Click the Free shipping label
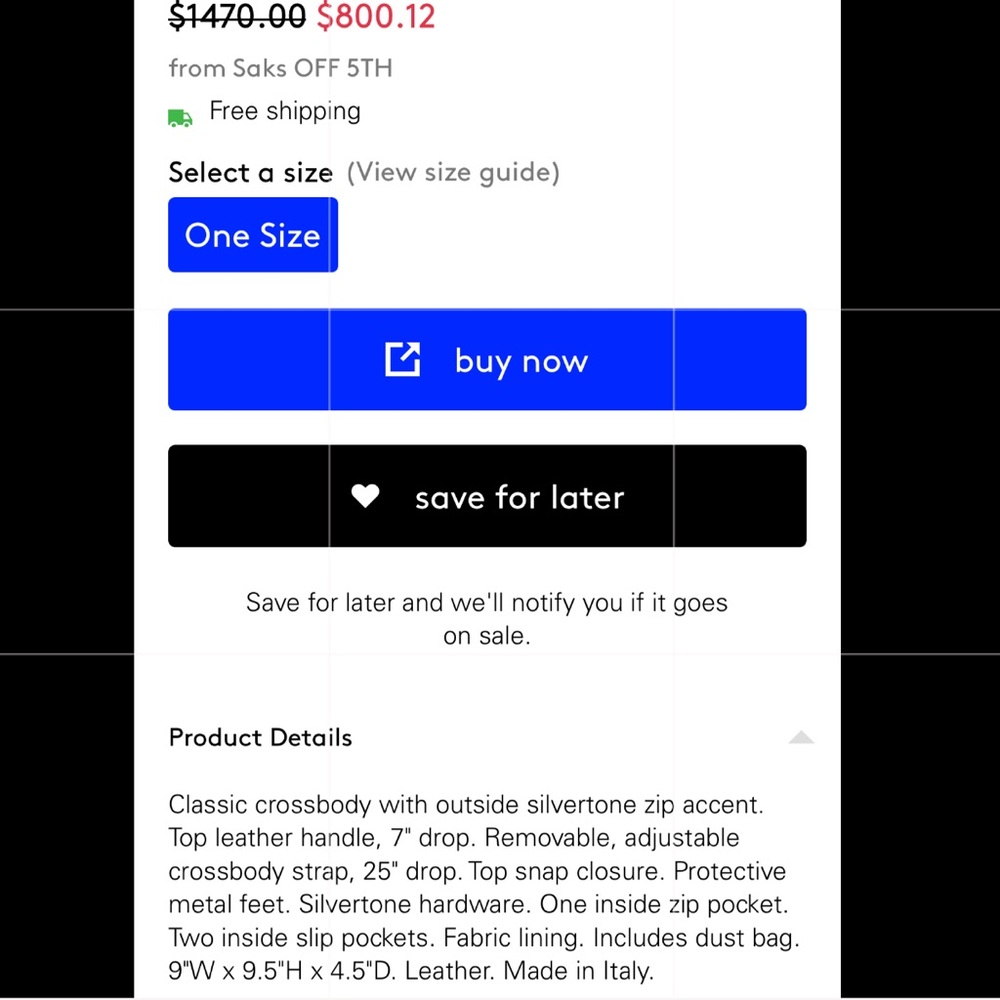This screenshot has width=1000, height=1000. click(x=285, y=111)
